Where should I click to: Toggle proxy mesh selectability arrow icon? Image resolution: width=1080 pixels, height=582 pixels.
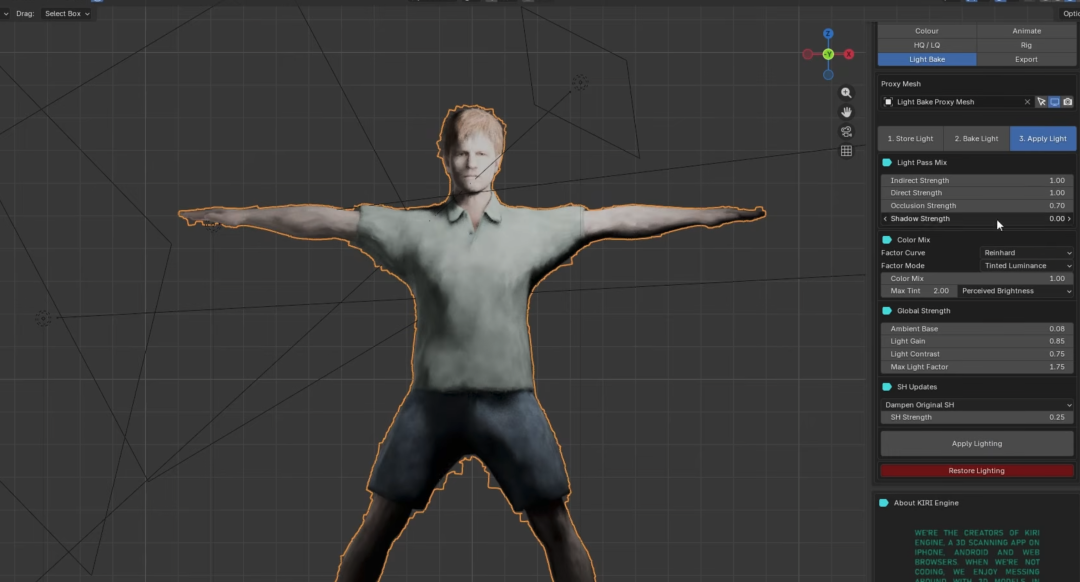[x=1041, y=102]
